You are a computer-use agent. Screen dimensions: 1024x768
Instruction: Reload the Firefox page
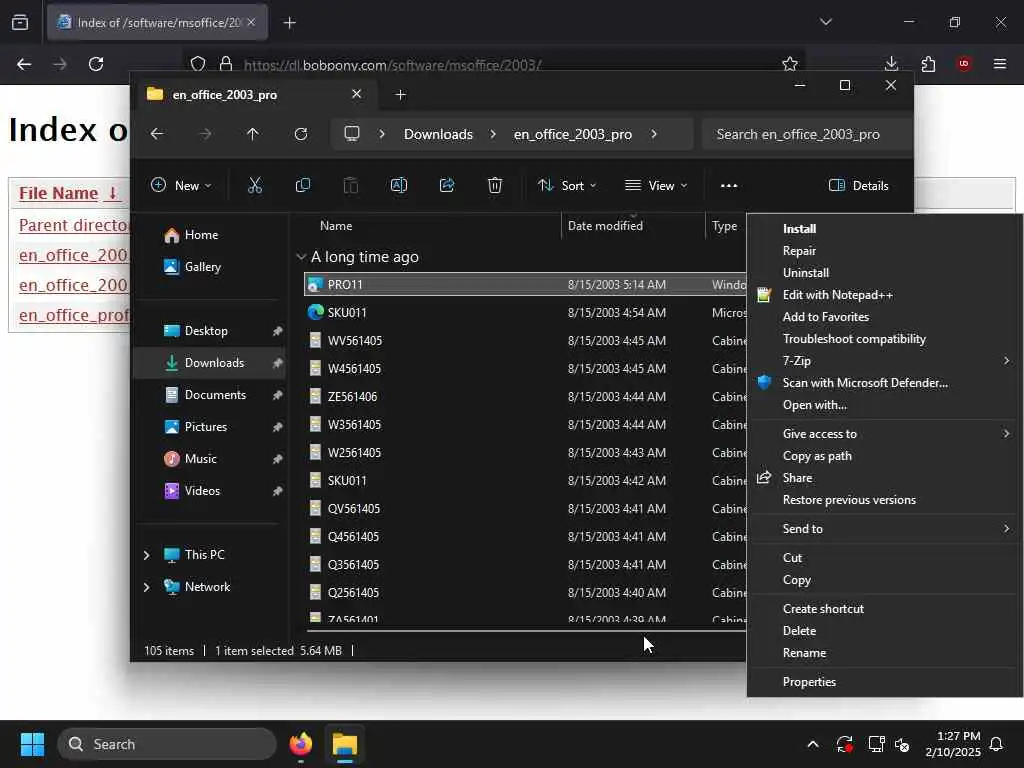pos(96,64)
